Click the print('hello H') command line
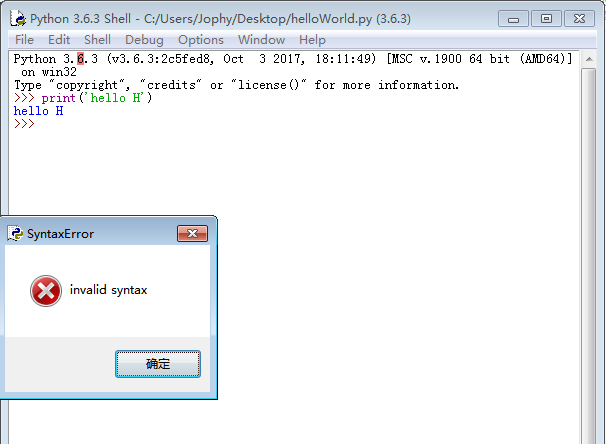The height and width of the screenshot is (444, 606). [83, 98]
